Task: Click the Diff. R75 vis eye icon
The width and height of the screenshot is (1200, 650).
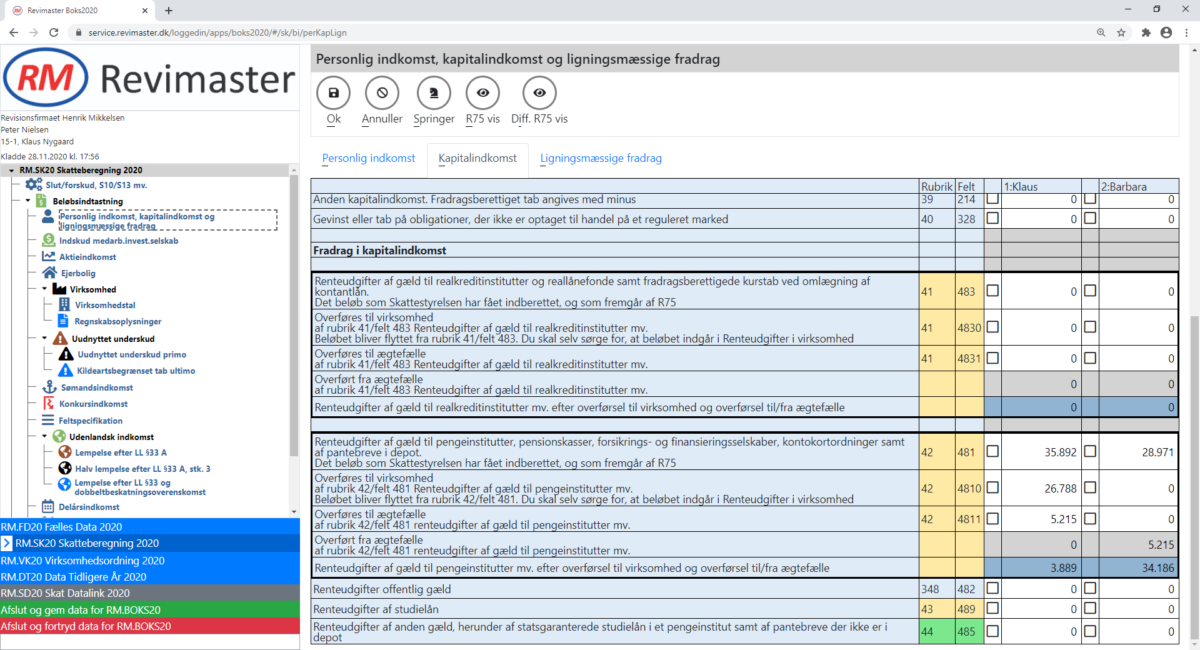Action: 540,93
